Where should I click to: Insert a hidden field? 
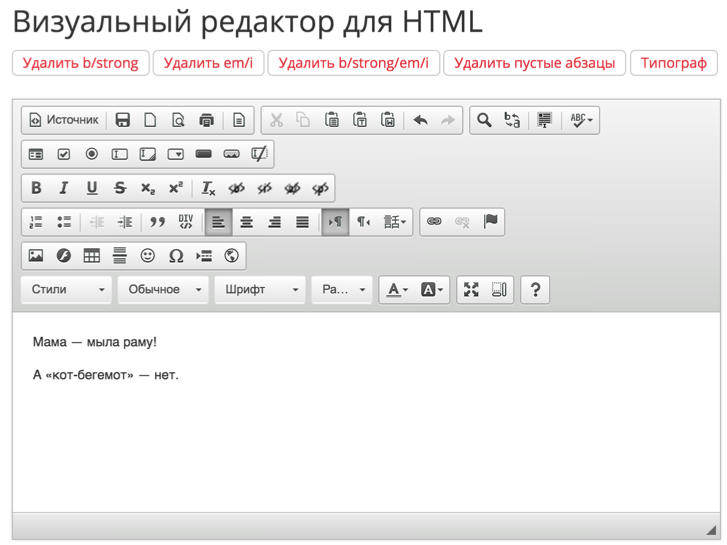click(x=259, y=154)
